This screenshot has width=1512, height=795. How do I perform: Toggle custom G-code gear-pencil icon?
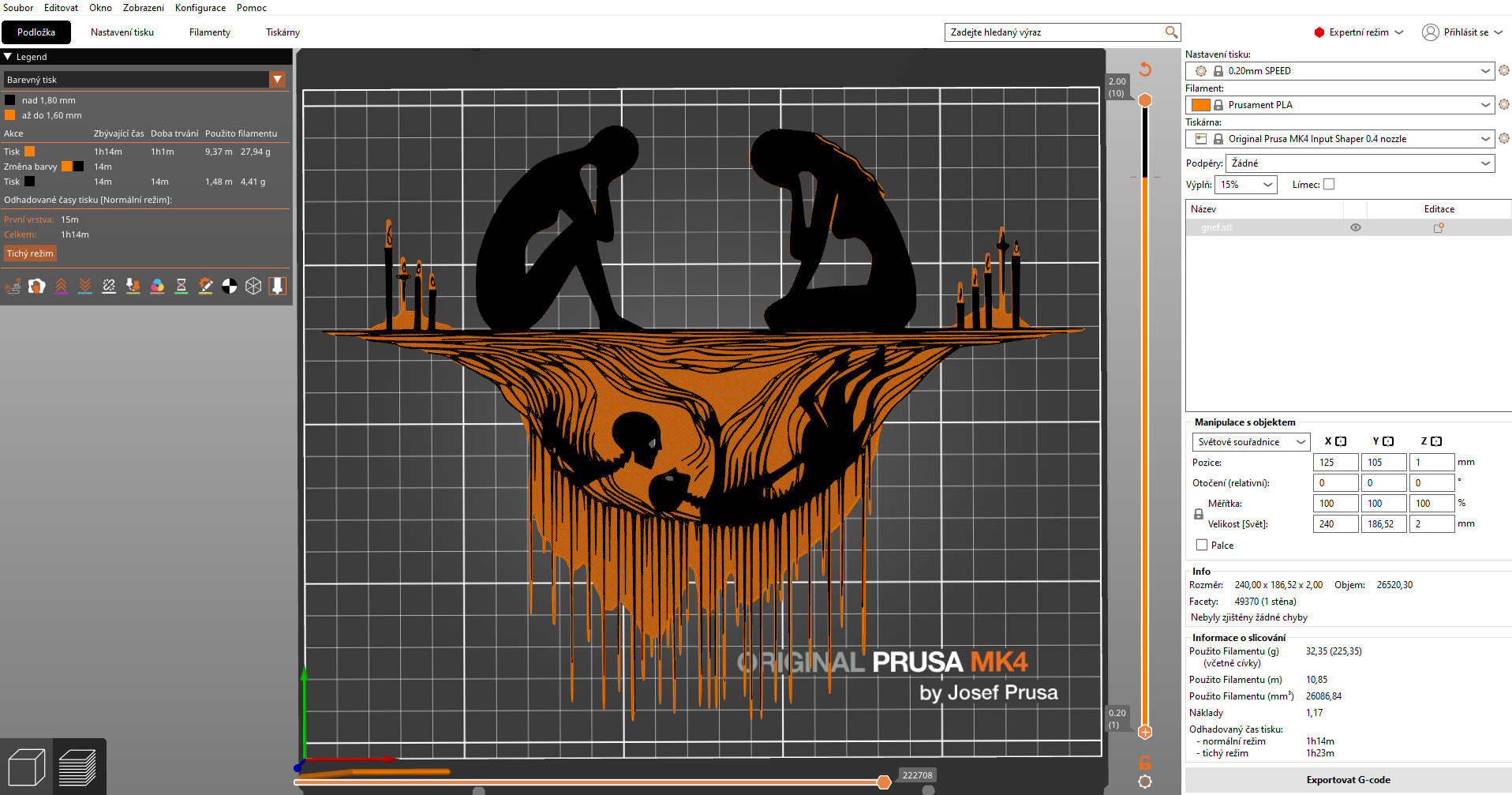205,286
